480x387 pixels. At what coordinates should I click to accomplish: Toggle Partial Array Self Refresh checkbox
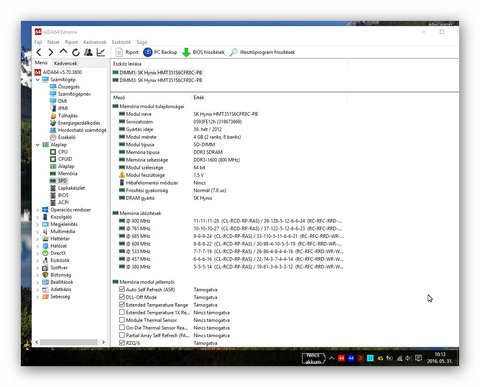click(122, 335)
